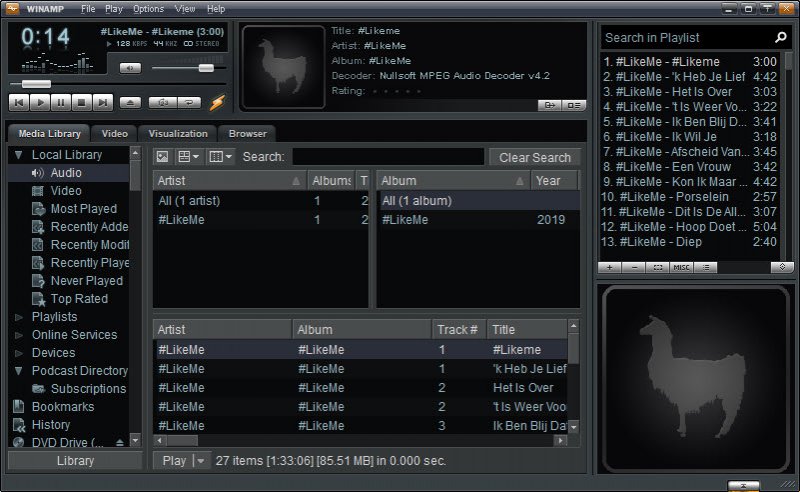The image size is (800, 492).
Task: Mute audio with speaker button
Action: coord(130,68)
